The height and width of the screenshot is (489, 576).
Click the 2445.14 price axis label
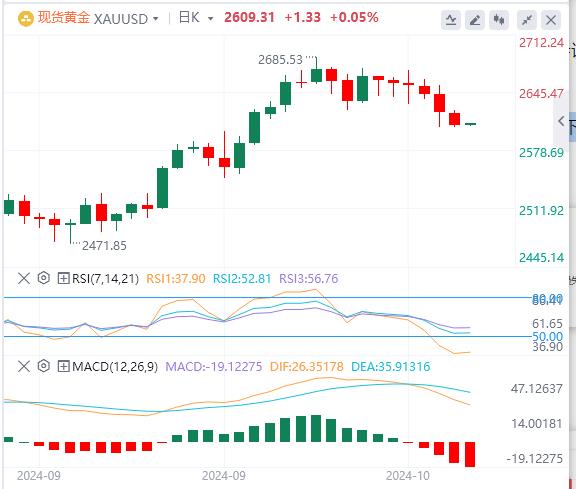click(x=541, y=258)
